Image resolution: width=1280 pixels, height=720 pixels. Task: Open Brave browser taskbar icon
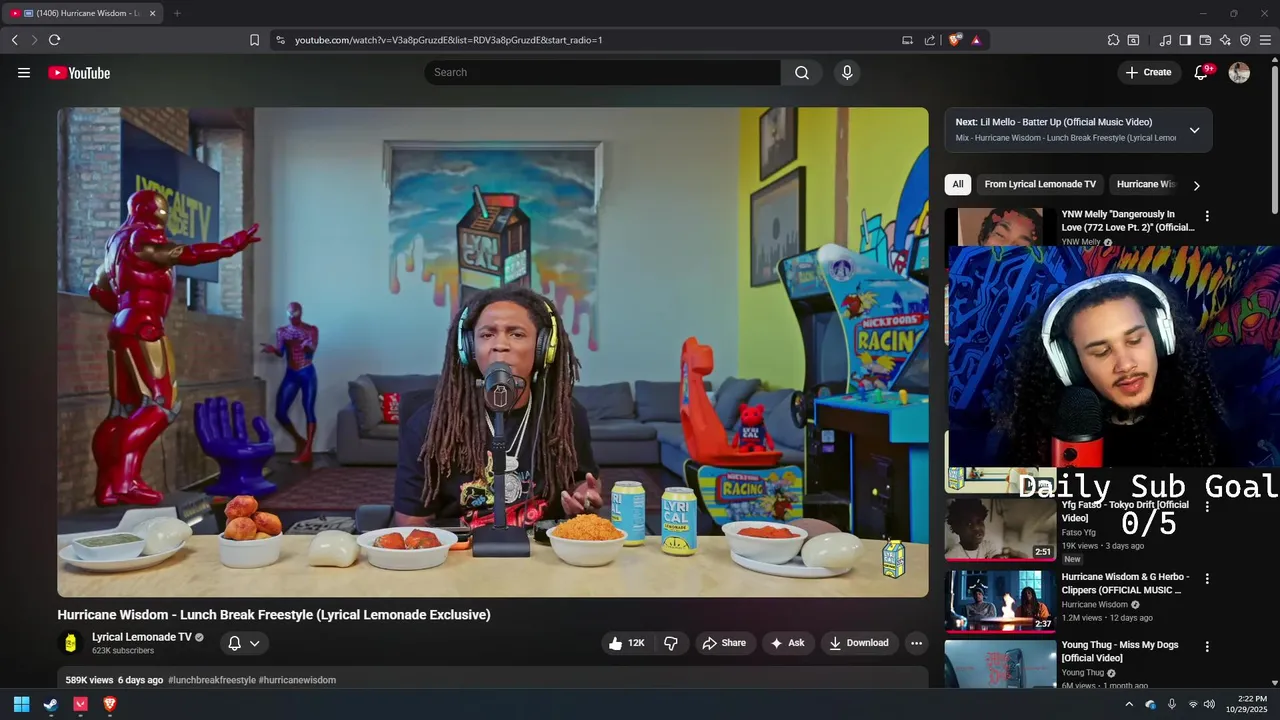tap(110, 704)
